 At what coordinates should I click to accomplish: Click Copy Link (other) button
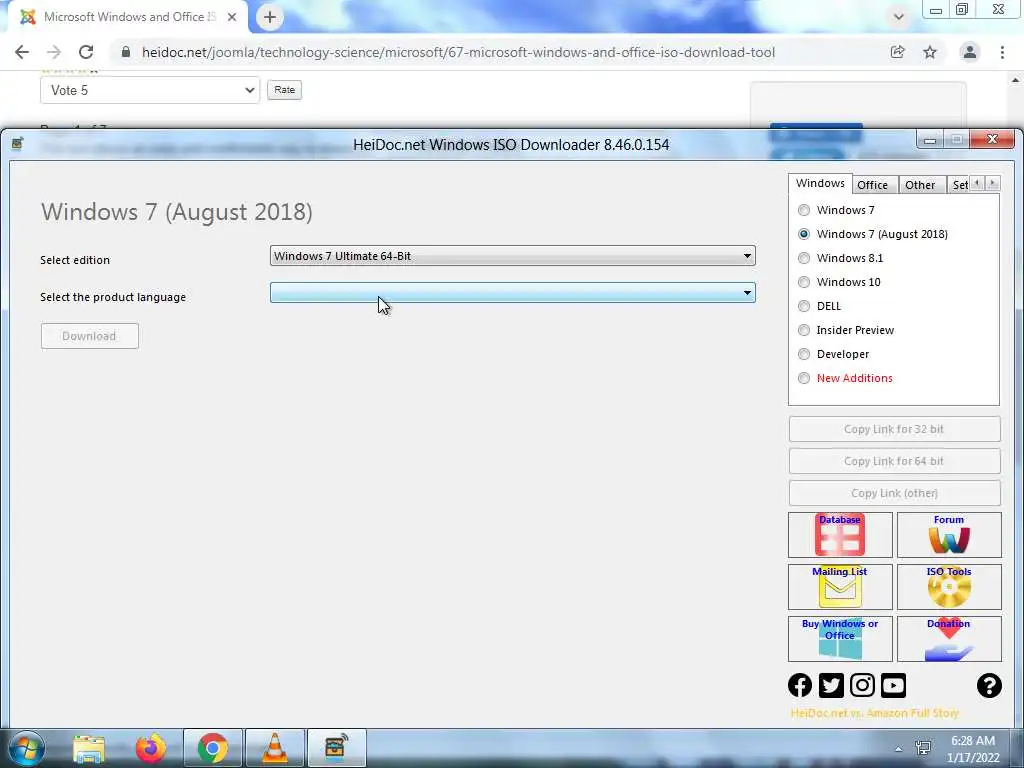click(894, 493)
